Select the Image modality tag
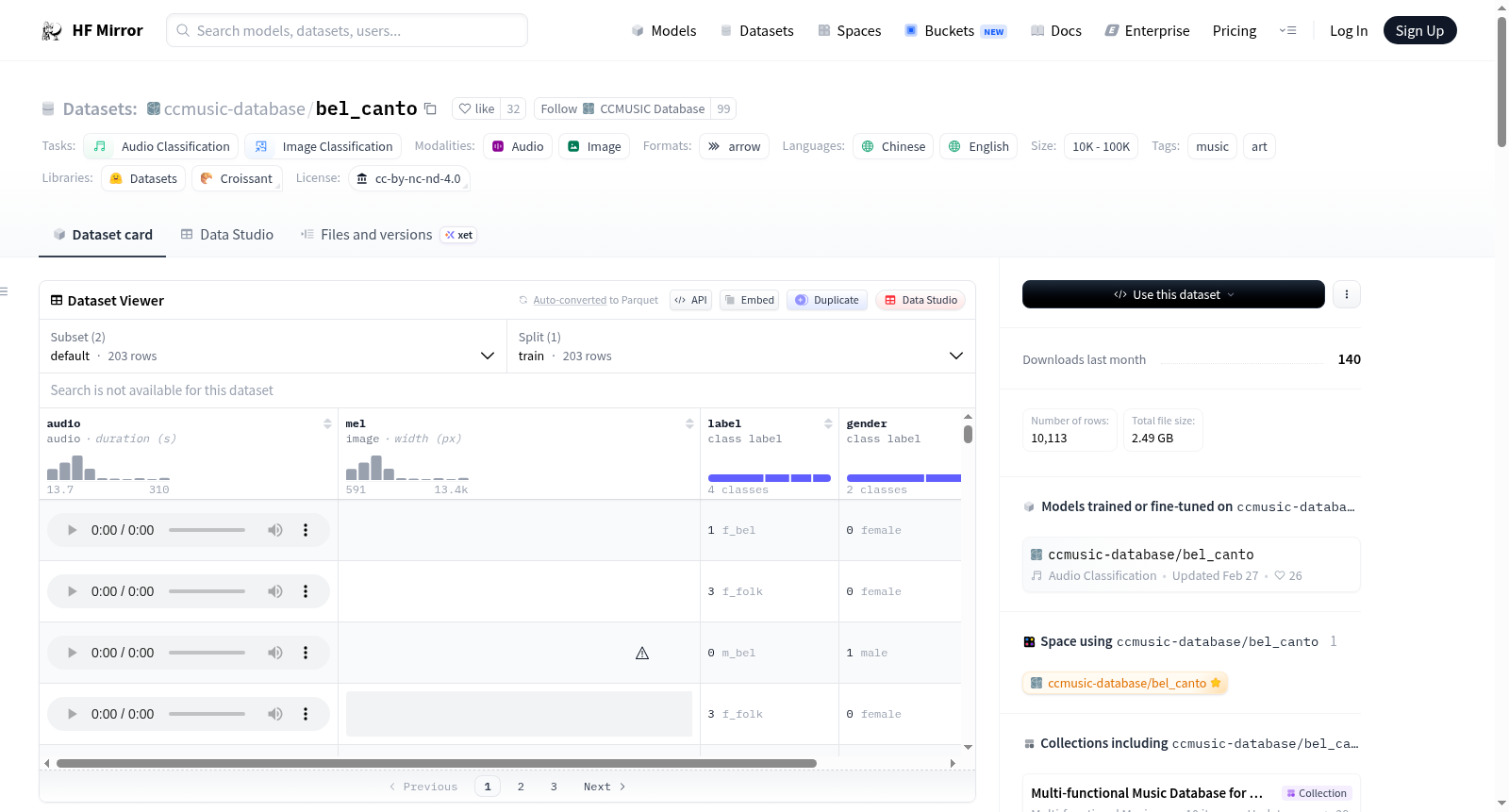This screenshot has width=1509, height=812. click(594, 146)
